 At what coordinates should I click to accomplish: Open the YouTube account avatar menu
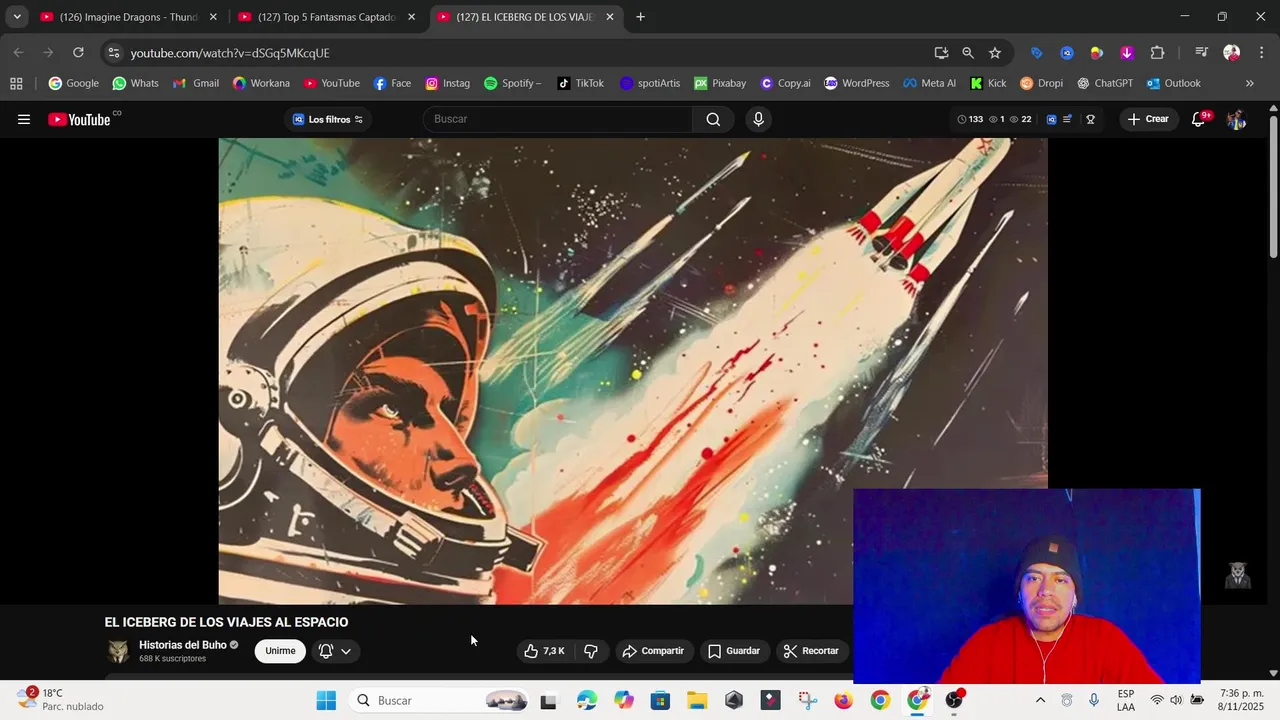1236,119
